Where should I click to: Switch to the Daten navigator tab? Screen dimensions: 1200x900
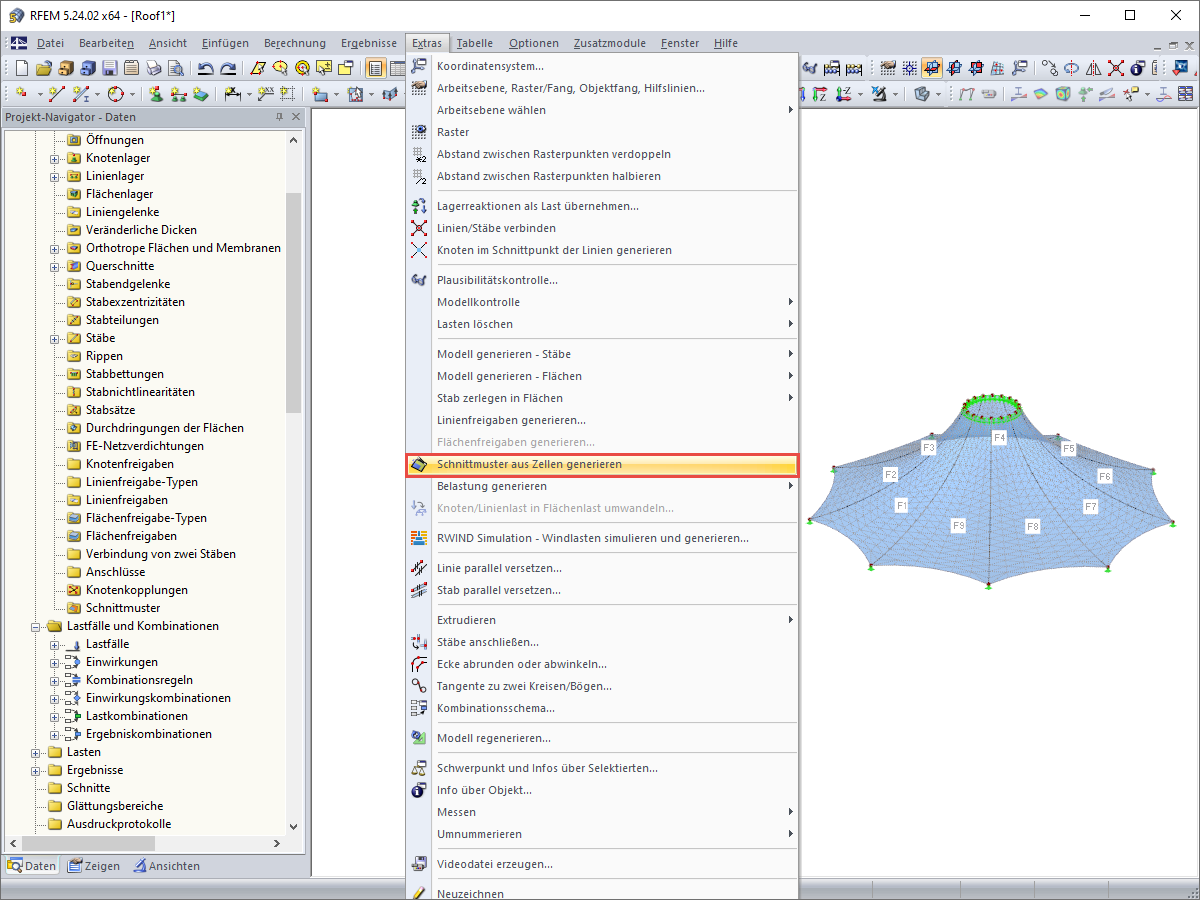coord(32,866)
